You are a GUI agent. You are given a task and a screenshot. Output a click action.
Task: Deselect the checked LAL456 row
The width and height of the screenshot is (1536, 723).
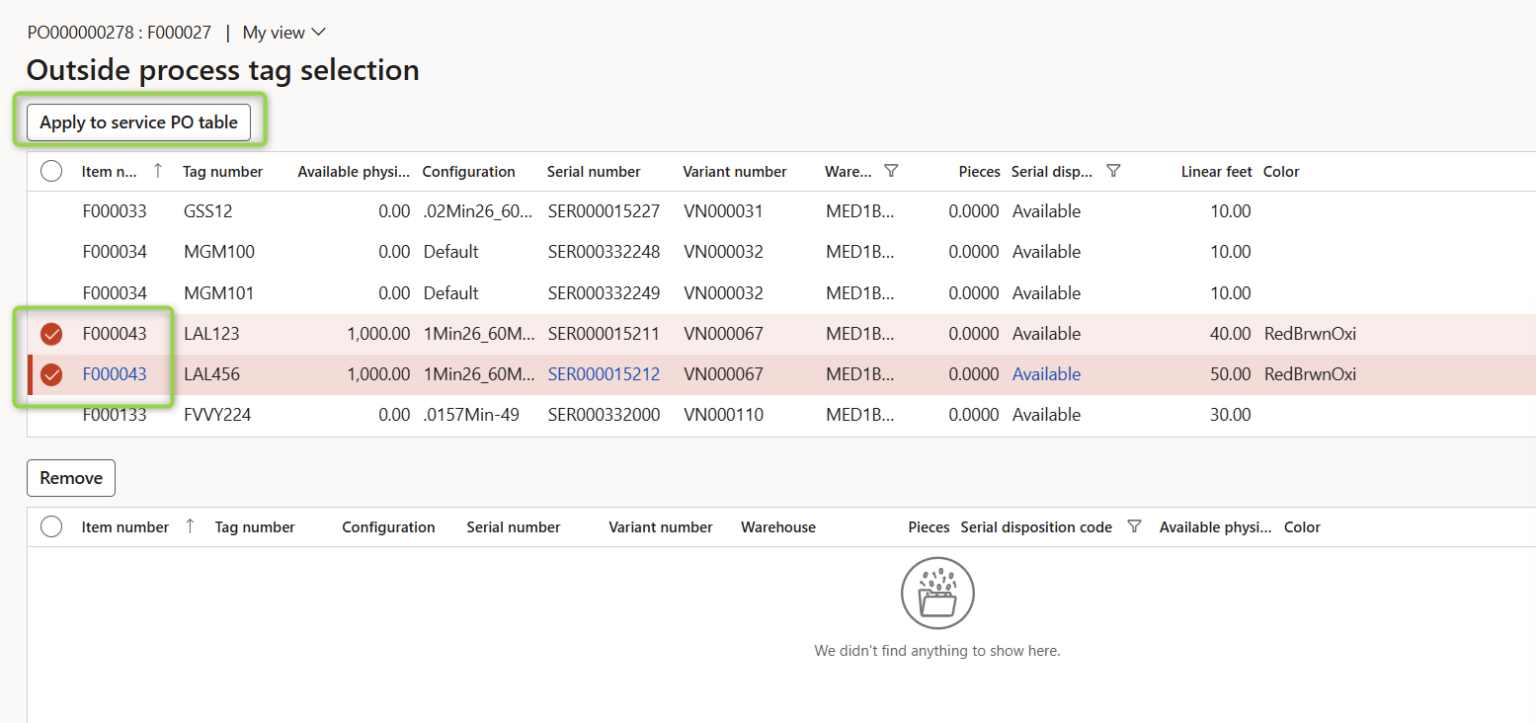click(51, 374)
